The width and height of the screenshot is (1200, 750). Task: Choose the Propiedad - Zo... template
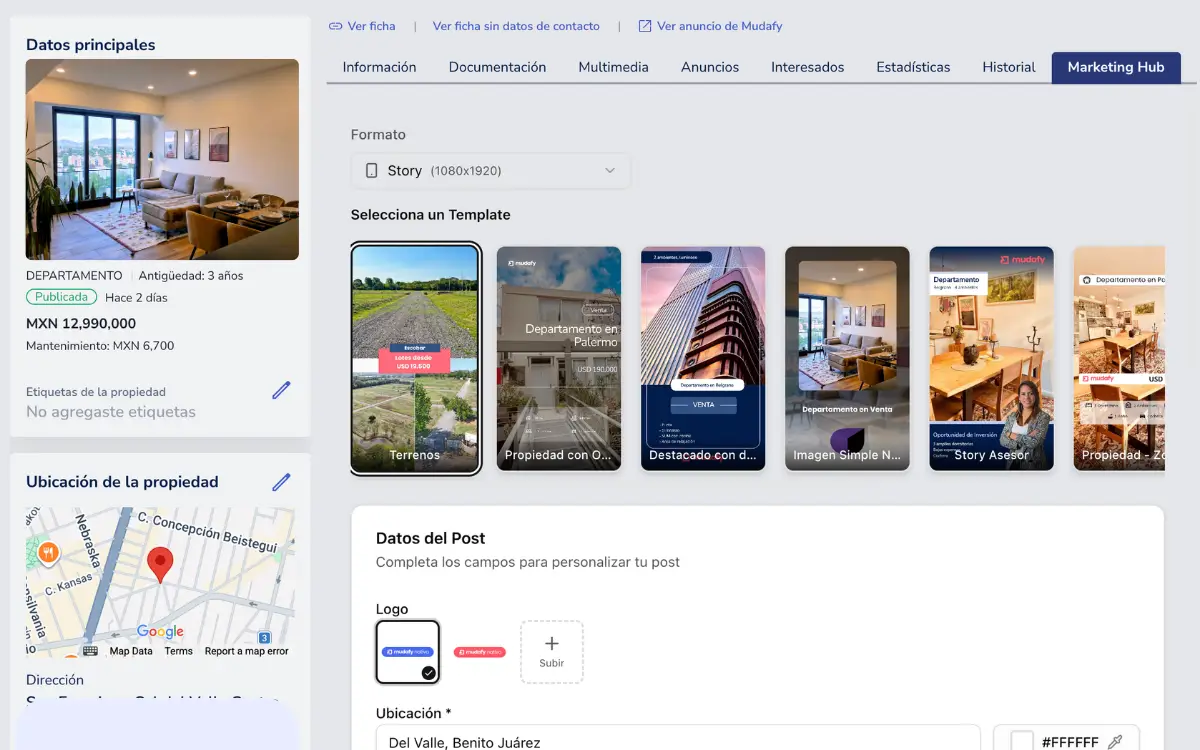click(1119, 358)
